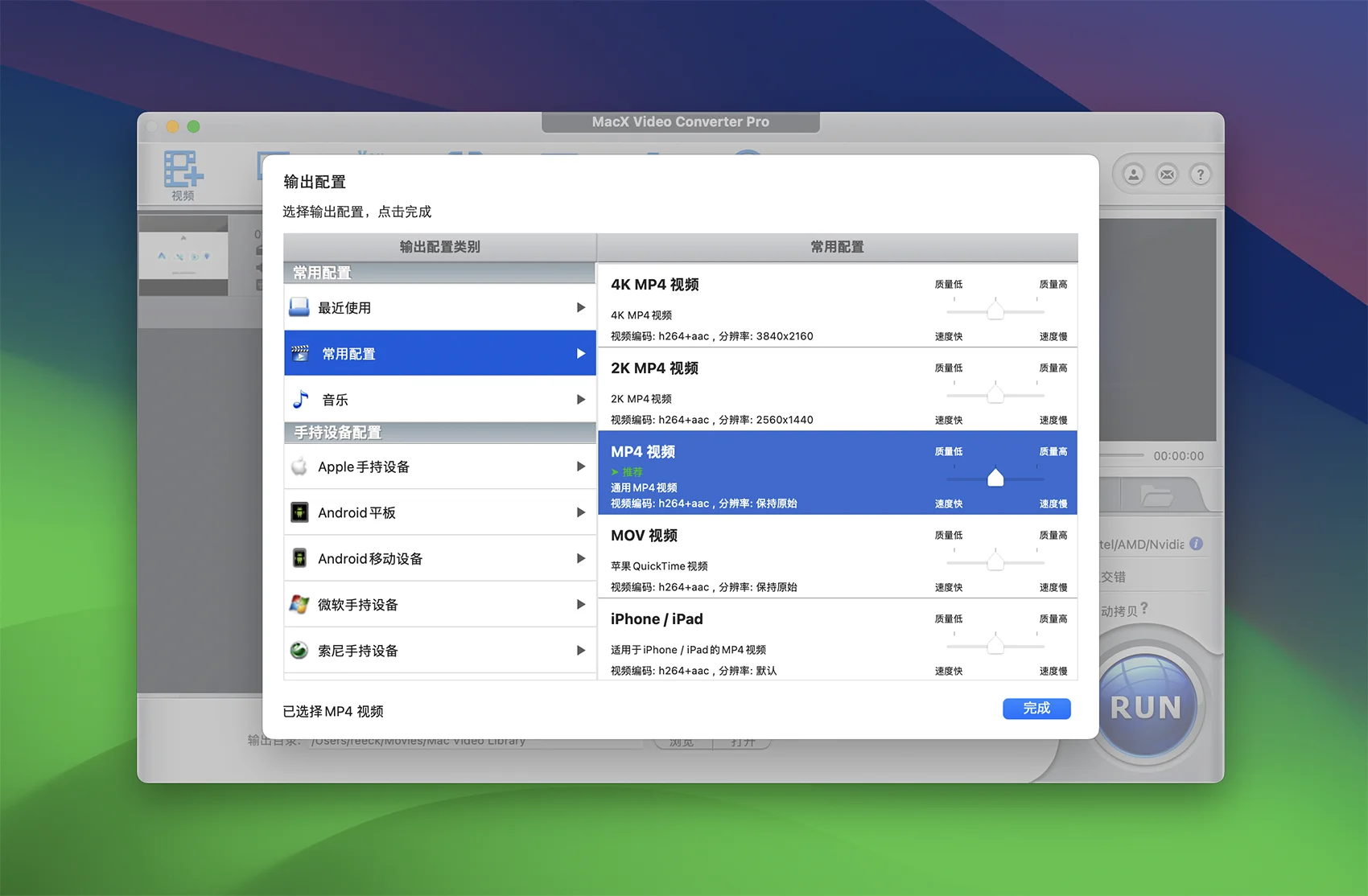Open the help question mark icon
The height and width of the screenshot is (896, 1368).
click(1200, 175)
